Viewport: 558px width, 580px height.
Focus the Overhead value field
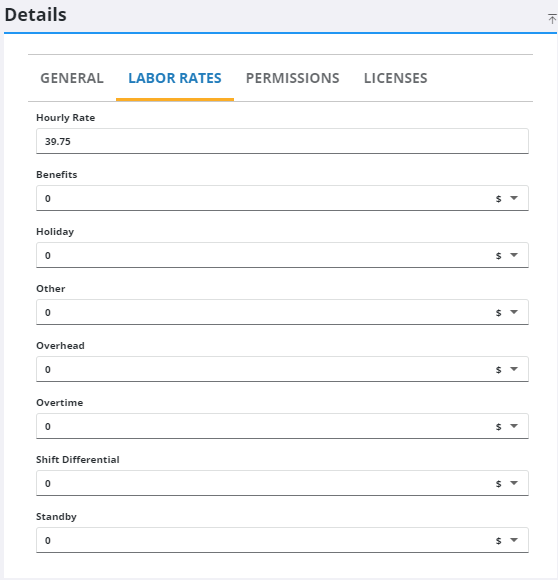point(264,369)
